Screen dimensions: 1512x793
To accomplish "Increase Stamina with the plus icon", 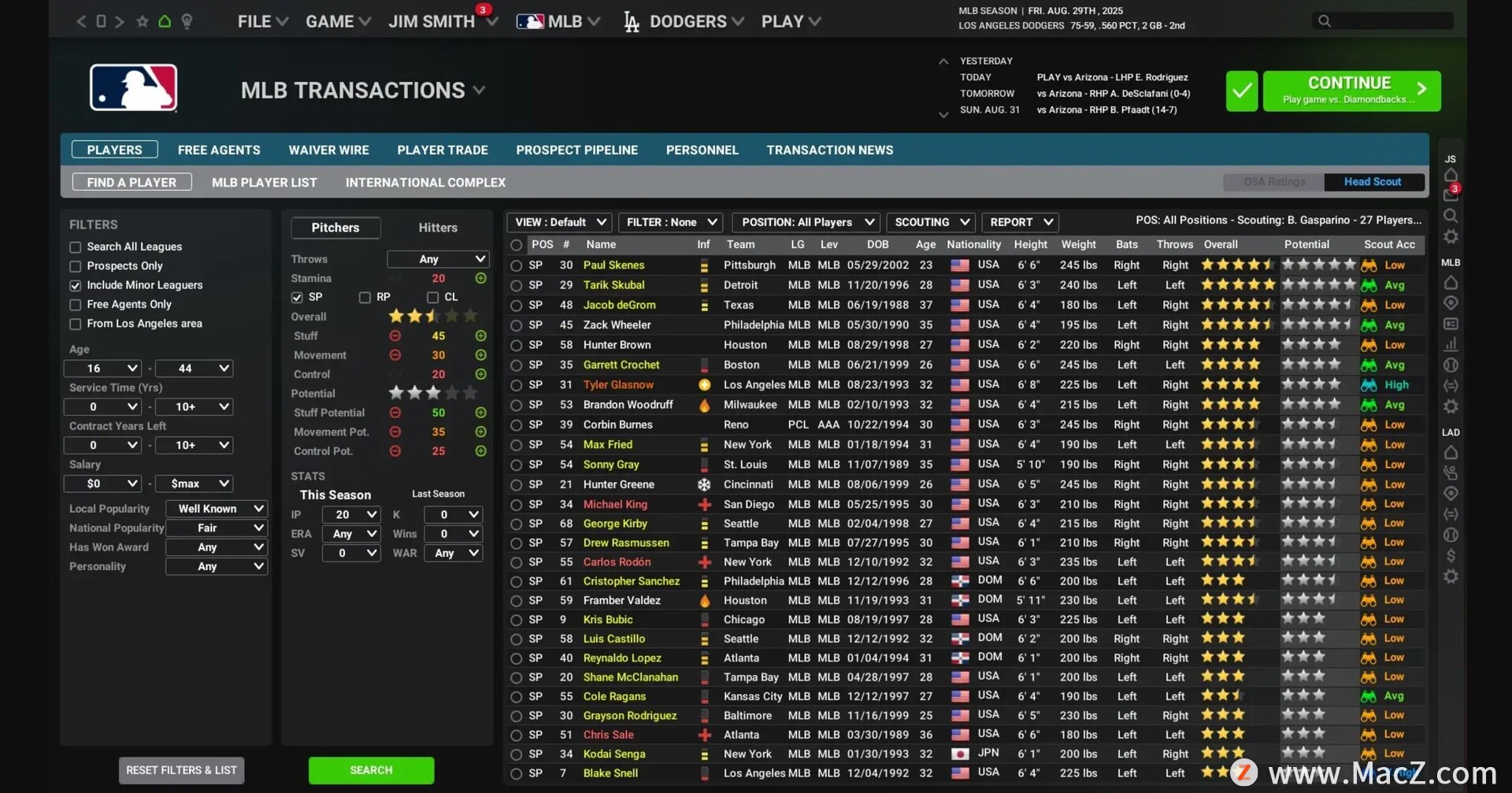I will click(x=480, y=278).
